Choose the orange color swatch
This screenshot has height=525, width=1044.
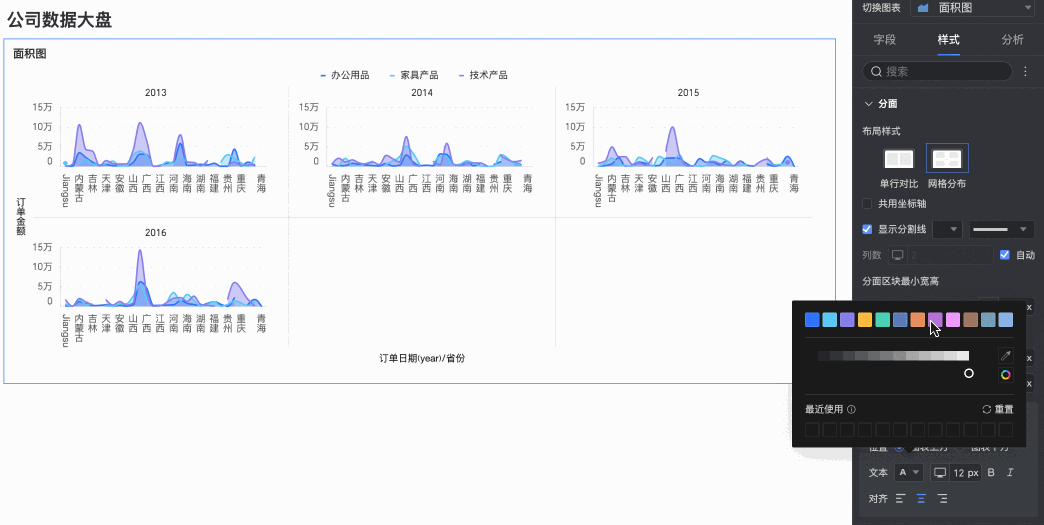pyautogui.click(x=917, y=320)
